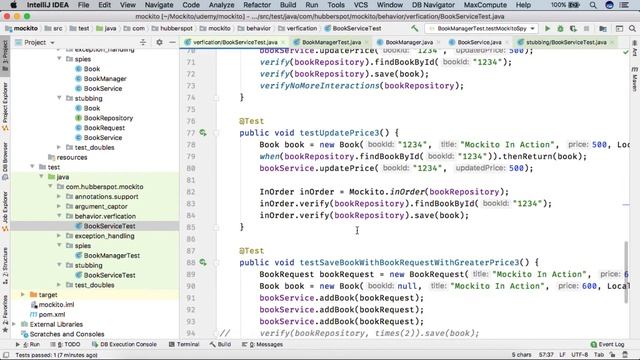The width and height of the screenshot is (640, 360).
Task: Open the MaxCompute menu
Action: 485,5
